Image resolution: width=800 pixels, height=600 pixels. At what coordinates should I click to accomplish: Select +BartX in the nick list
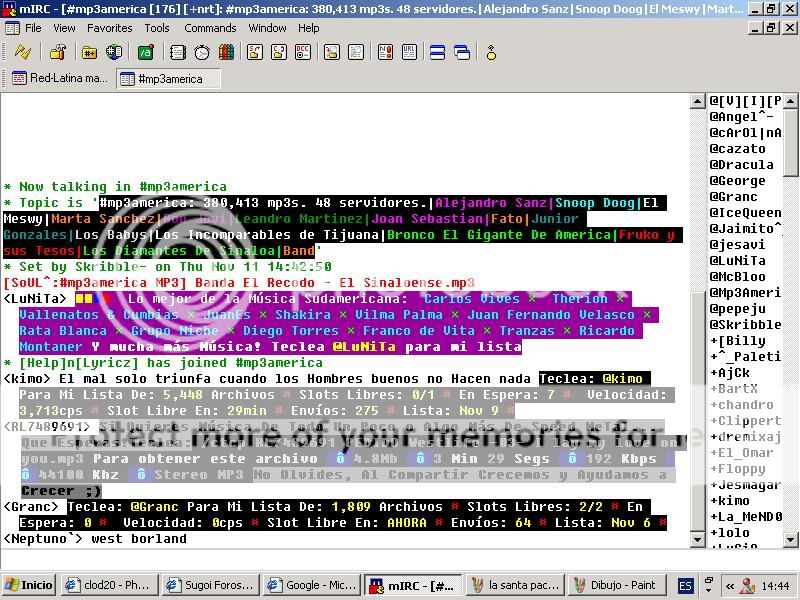pyautogui.click(x=733, y=388)
